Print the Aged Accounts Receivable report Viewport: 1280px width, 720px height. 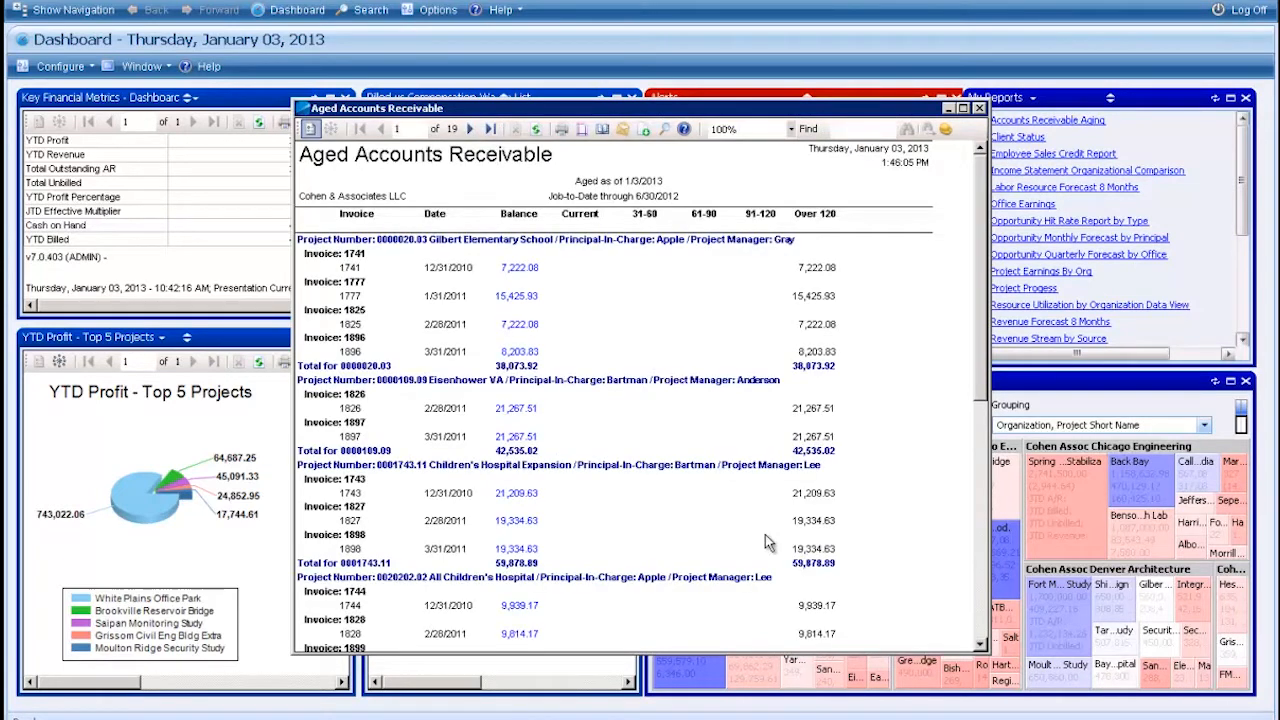coord(562,129)
